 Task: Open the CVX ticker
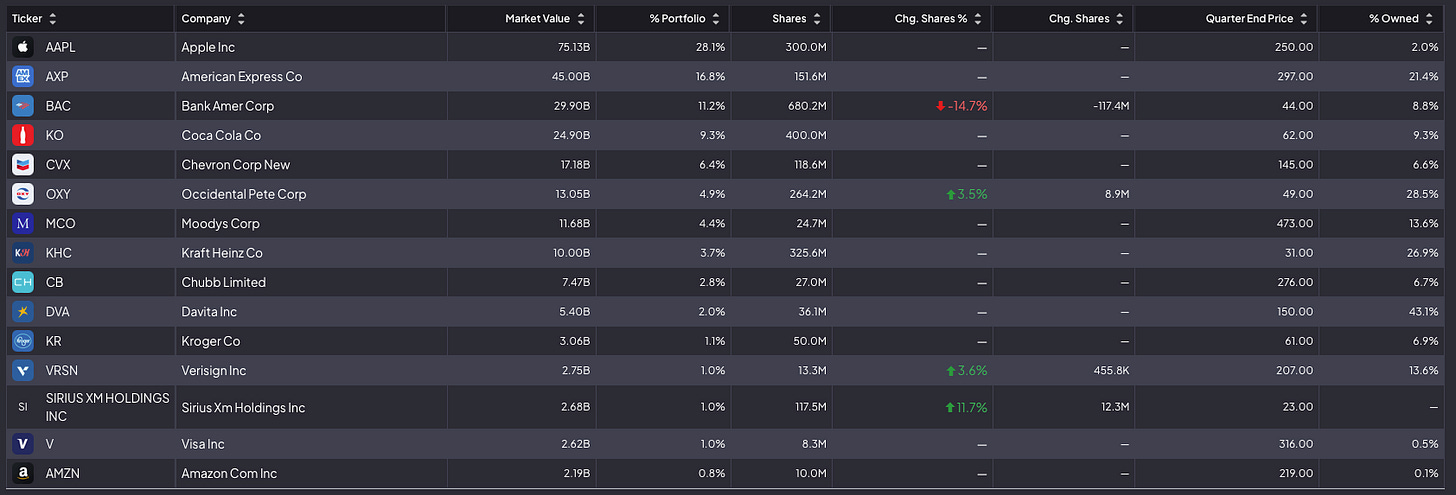coord(59,164)
